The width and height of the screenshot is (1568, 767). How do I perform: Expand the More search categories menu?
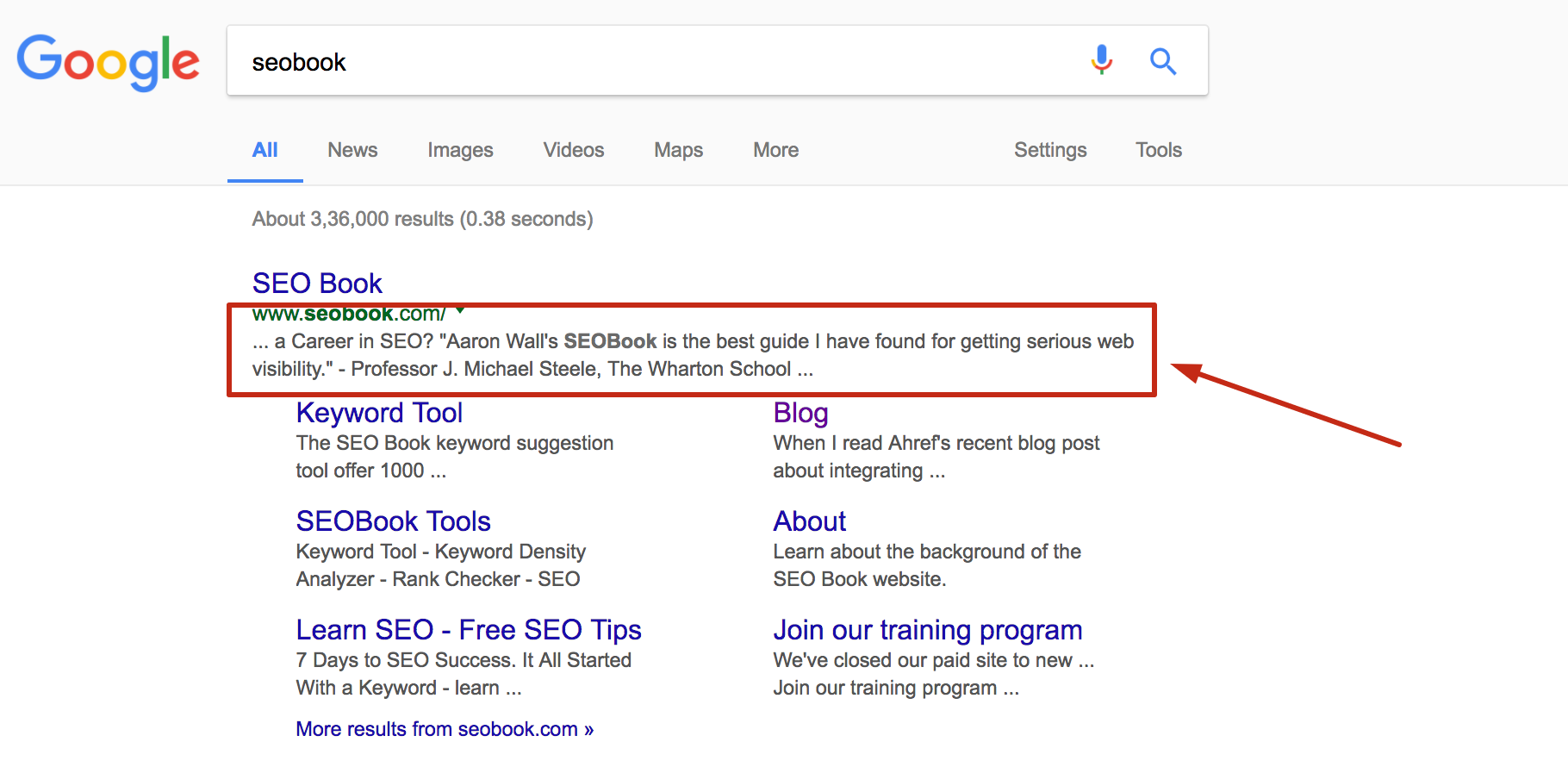point(776,150)
